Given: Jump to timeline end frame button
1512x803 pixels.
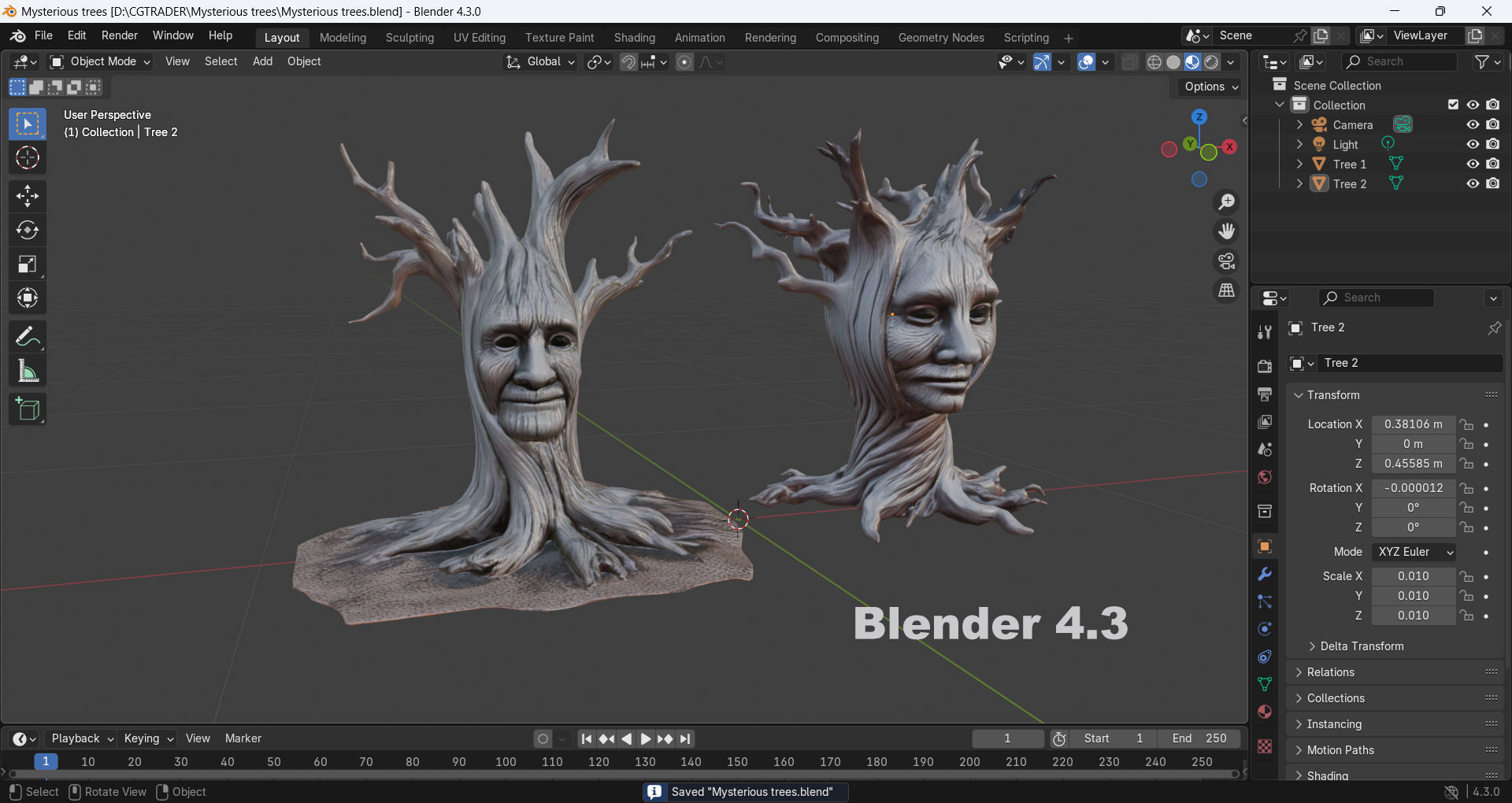Looking at the screenshot, I should [686, 739].
